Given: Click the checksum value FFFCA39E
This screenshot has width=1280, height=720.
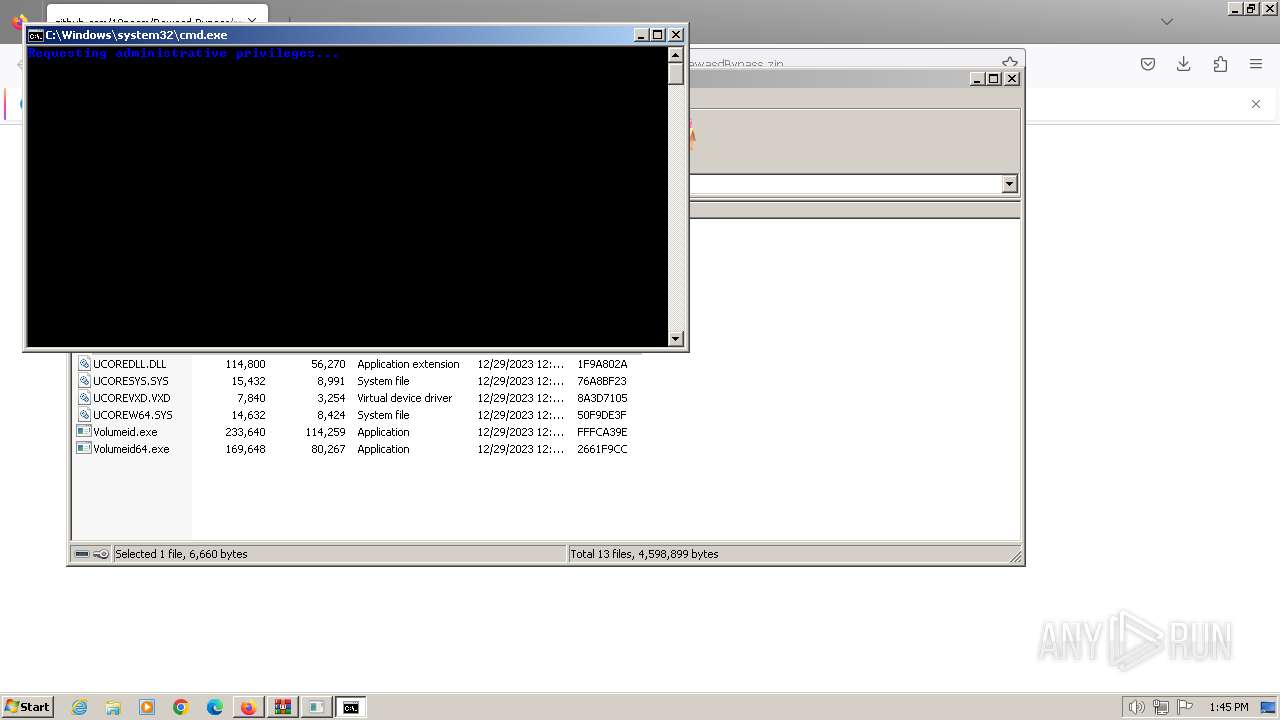Looking at the screenshot, I should (x=602, y=432).
